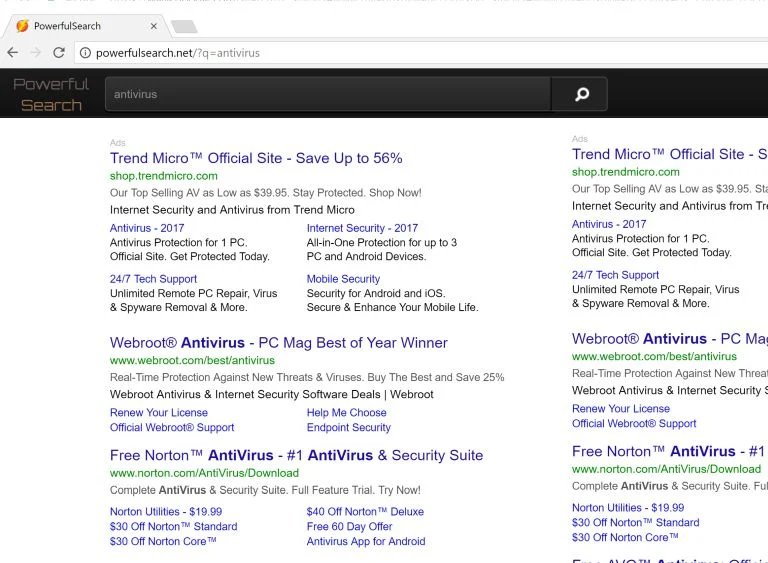Open Official Webroot Support in right sidebar

tap(634, 423)
